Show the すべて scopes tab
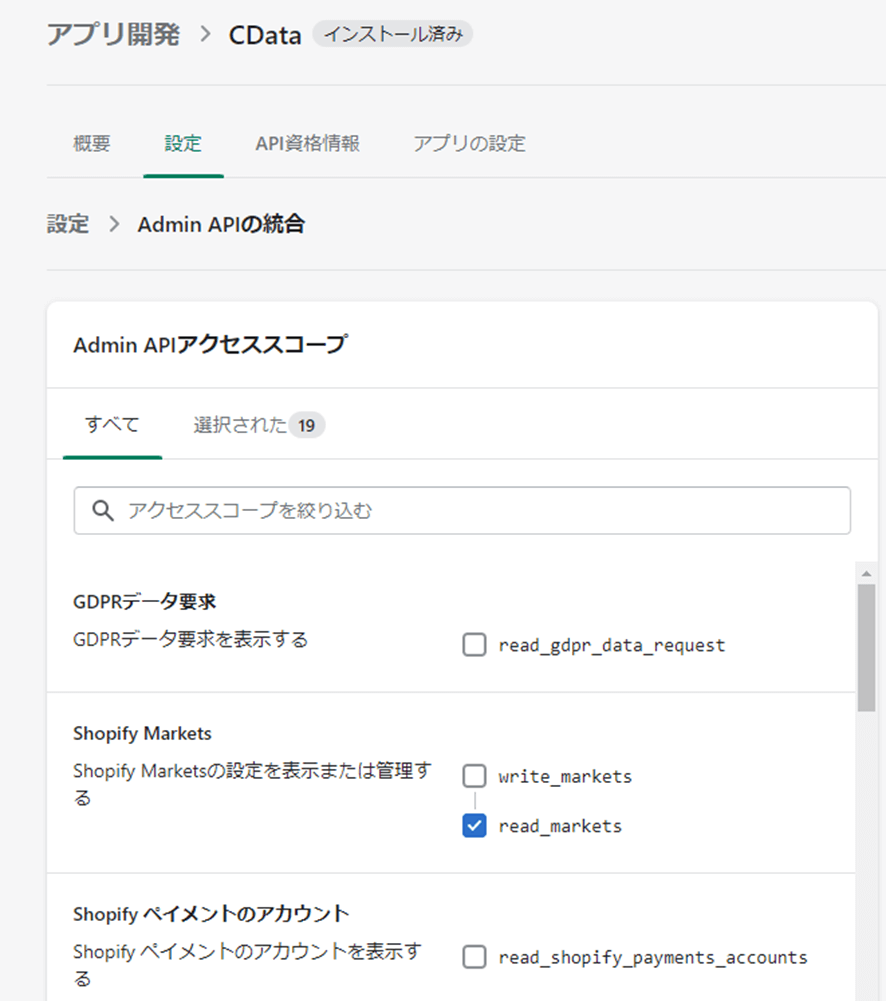Screen dimensions: 886x1001 (x=112, y=425)
